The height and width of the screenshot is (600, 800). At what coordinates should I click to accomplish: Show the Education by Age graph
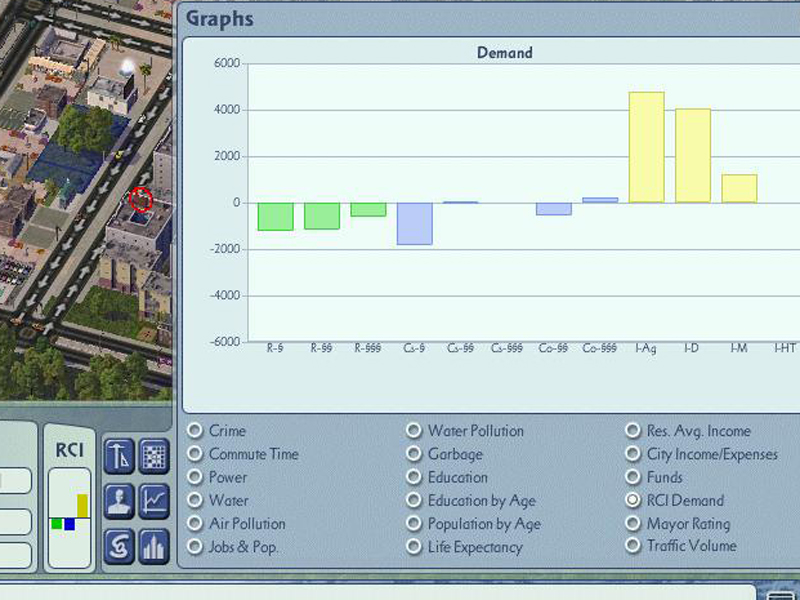tap(413, 500)
